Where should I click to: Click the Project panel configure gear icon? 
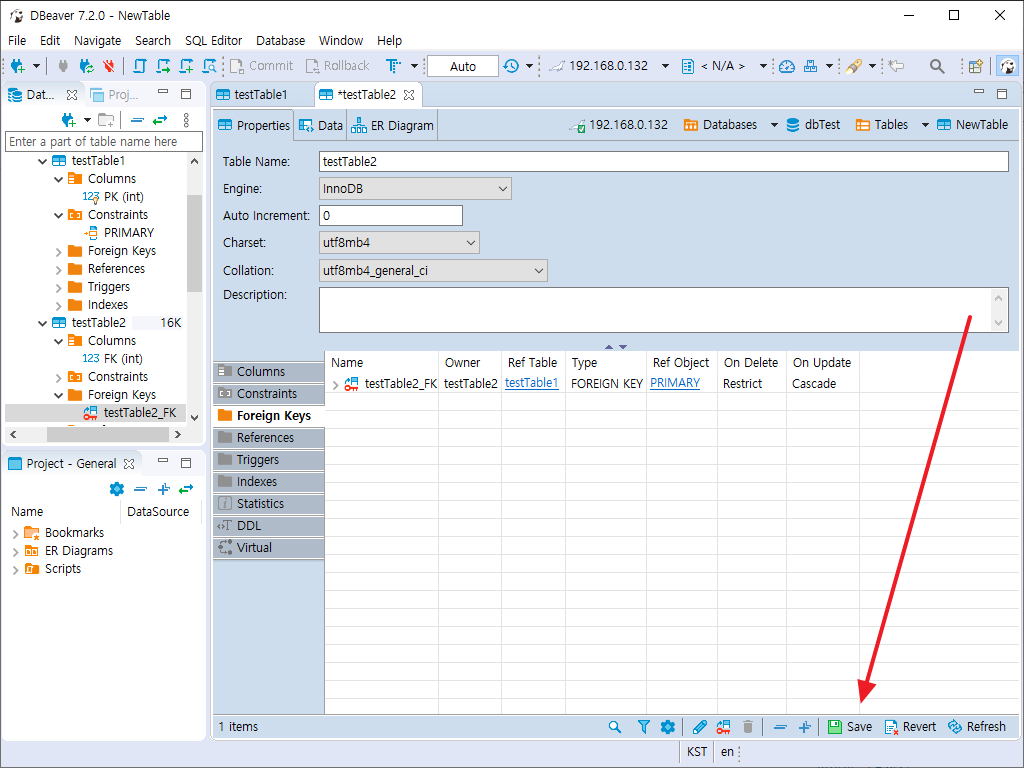(117, 488)
